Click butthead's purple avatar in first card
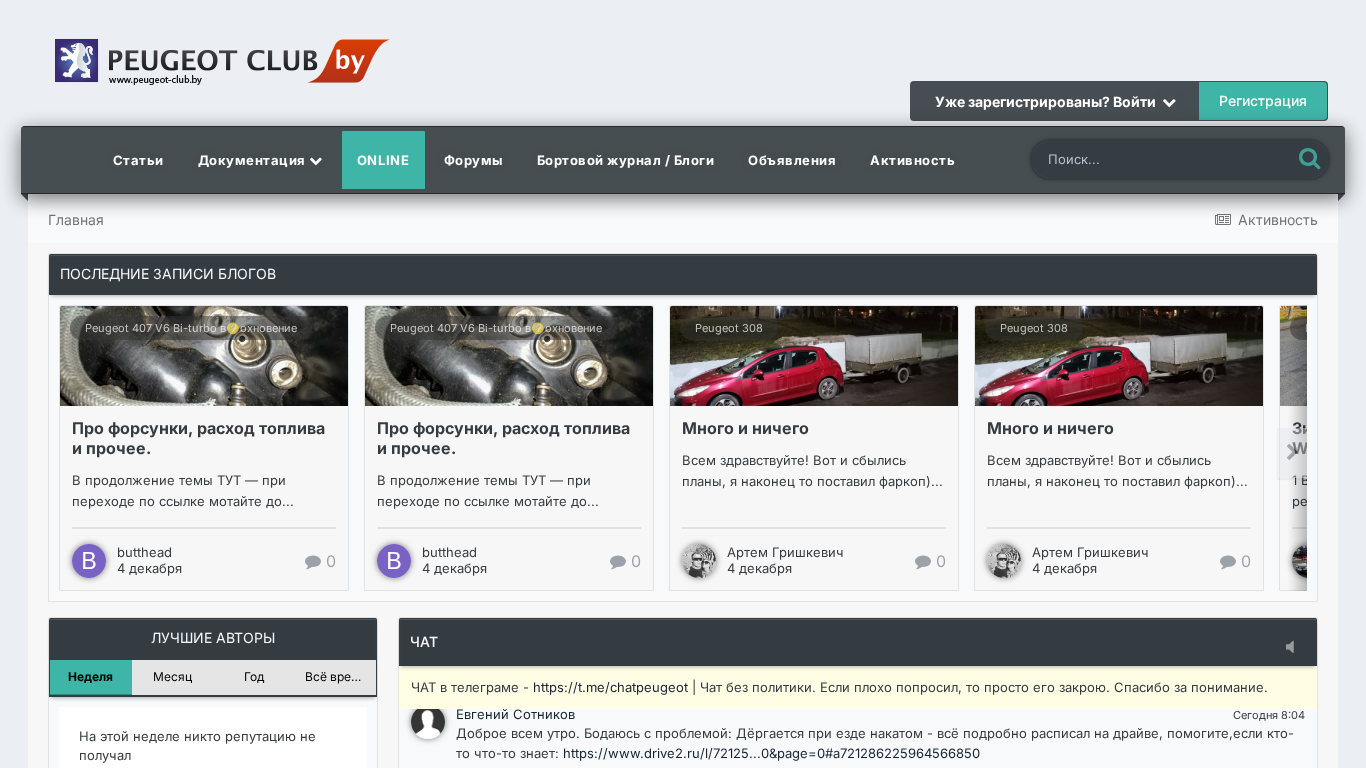Image resolution: width=1366 pixels, height=768 pixels. pos(88,561)
